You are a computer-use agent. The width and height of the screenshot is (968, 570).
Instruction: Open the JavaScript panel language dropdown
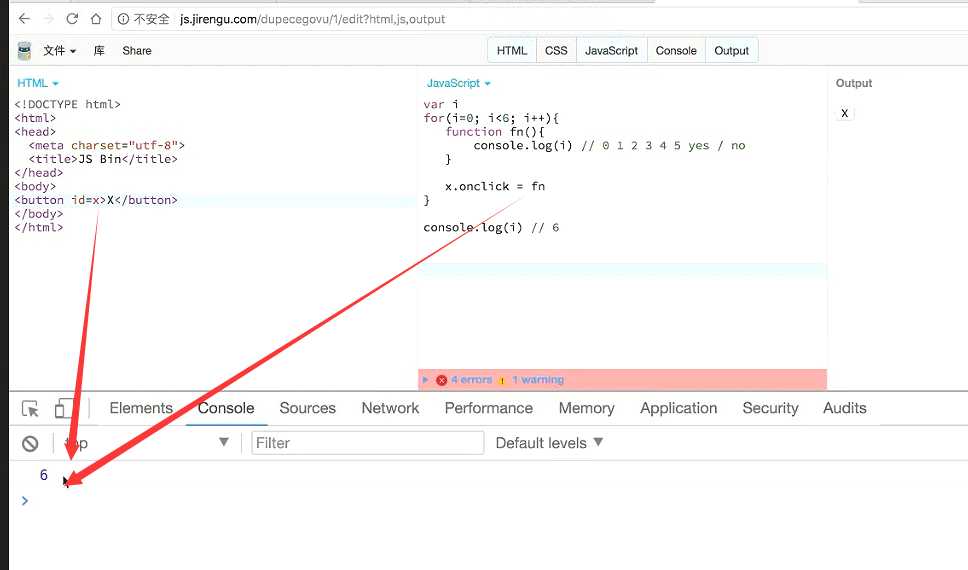[458, 83]
